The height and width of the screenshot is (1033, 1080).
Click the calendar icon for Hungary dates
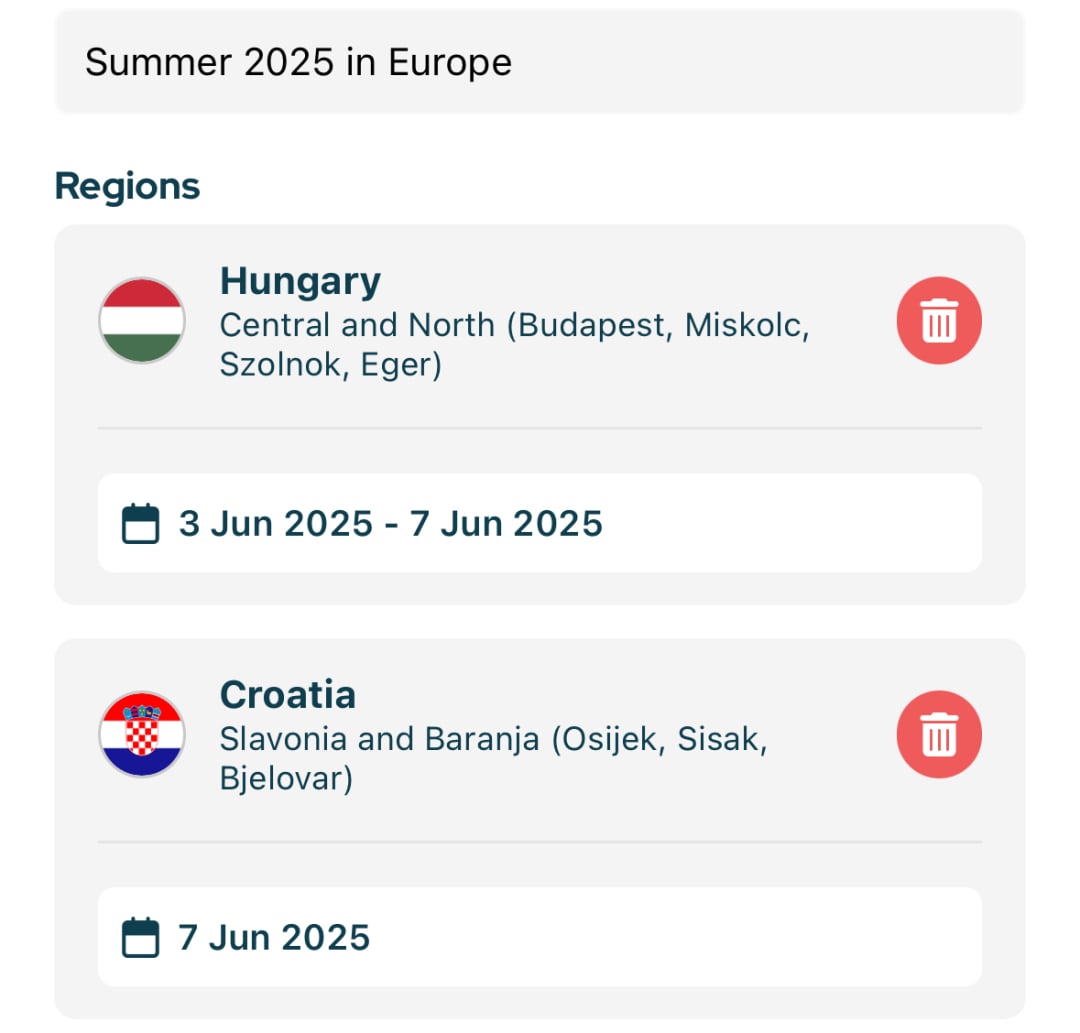(140, 524)
